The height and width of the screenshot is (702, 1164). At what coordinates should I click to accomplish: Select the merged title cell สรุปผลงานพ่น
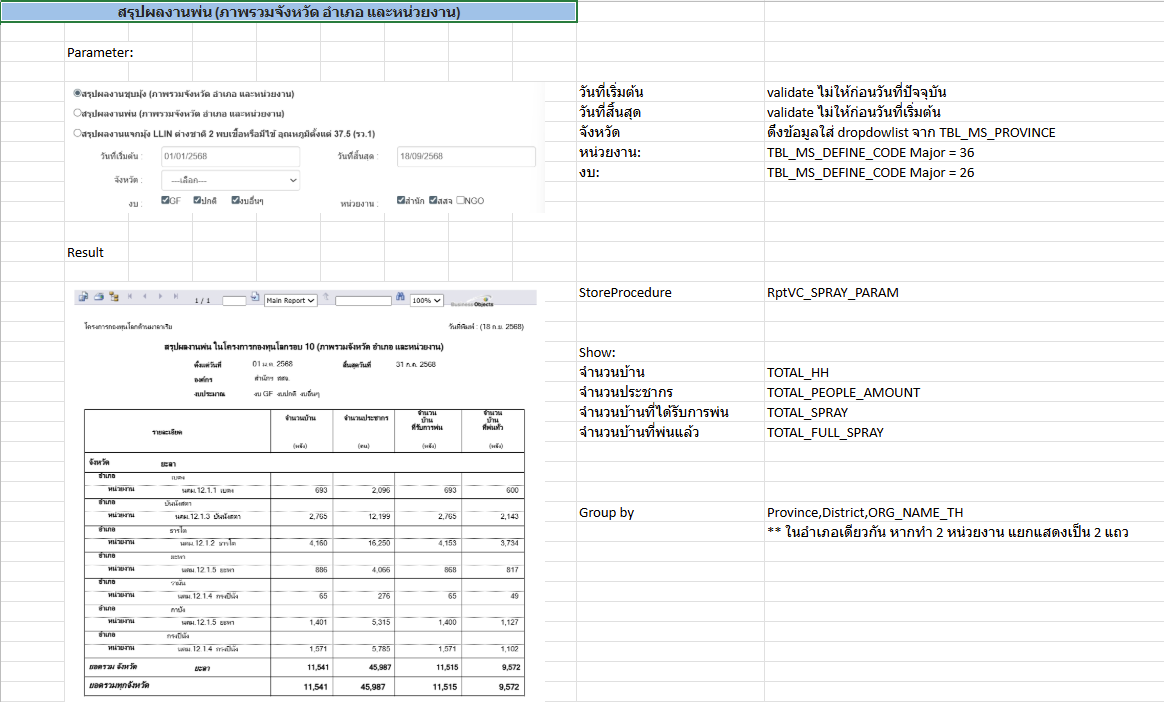coord(289,12)
